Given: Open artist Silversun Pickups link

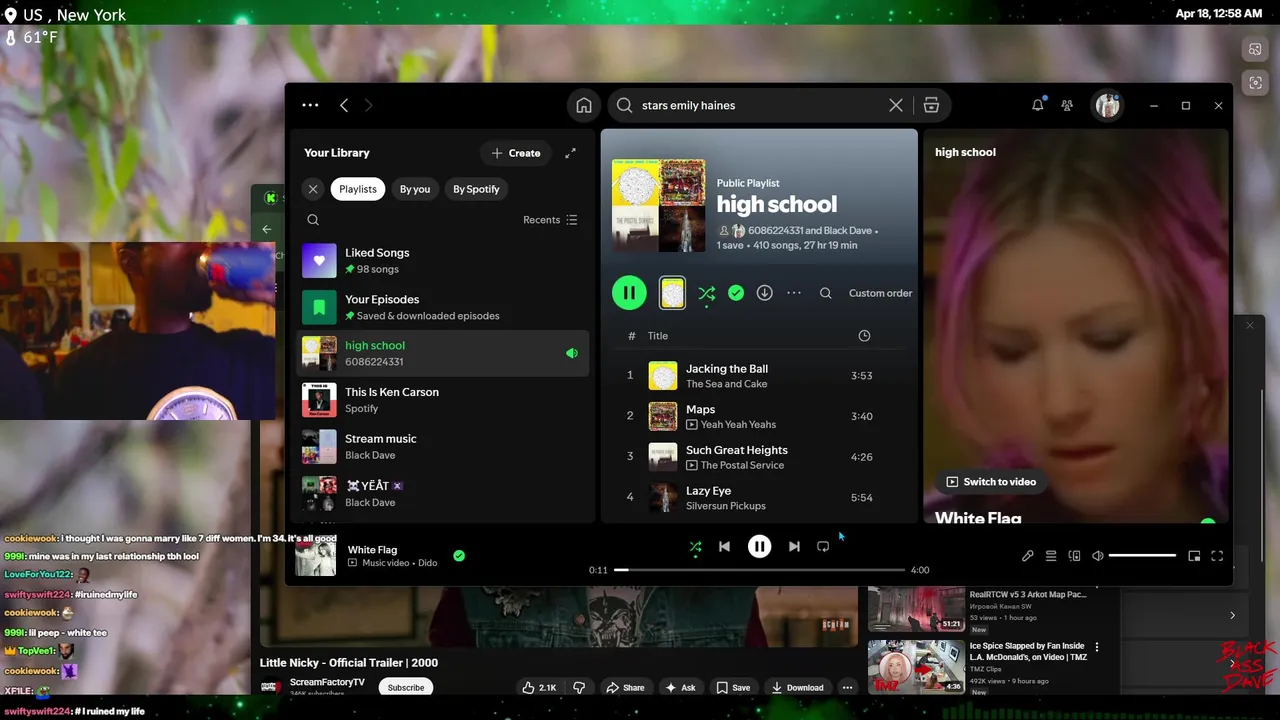Looking at the screenshot, I should tap(726, 506).
